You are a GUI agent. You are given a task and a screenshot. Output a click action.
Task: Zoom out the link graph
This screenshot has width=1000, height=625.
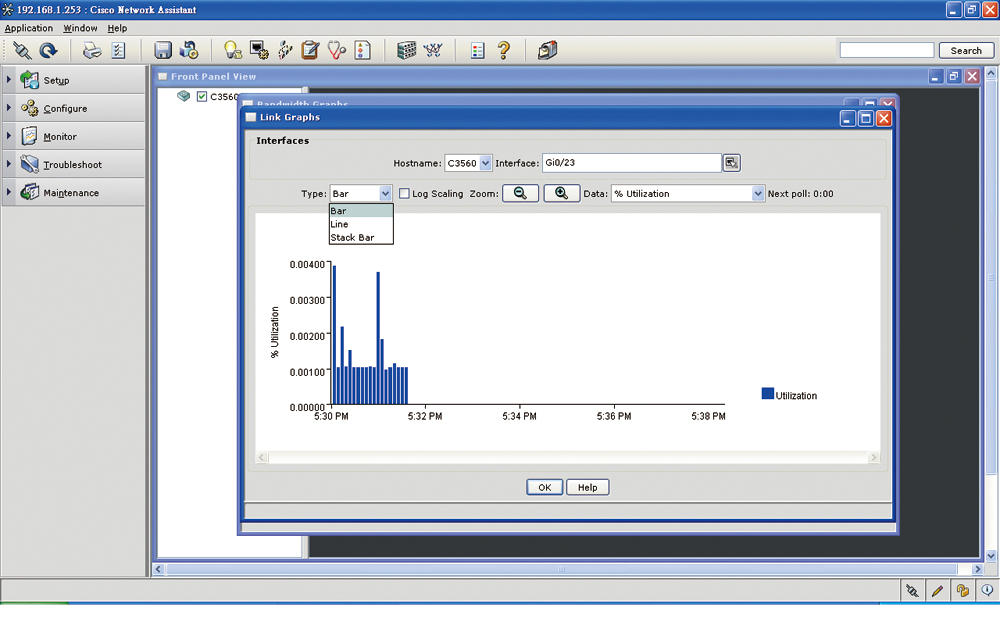[x=520, y=193]
